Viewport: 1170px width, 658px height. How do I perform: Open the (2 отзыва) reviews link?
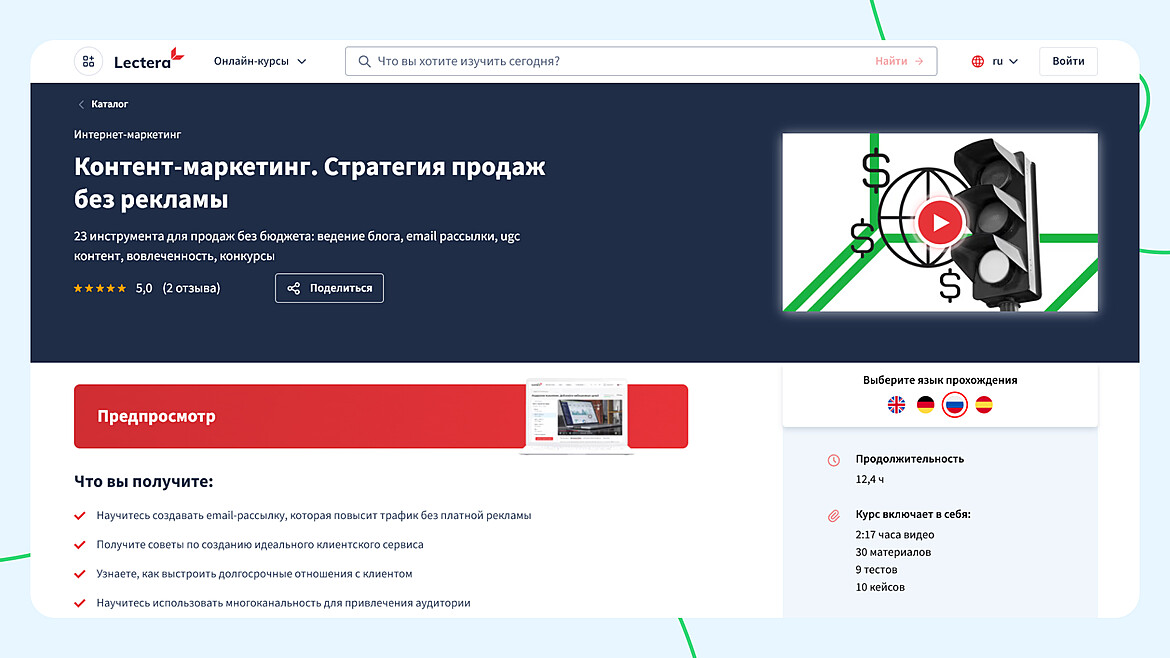pos(191,288)
